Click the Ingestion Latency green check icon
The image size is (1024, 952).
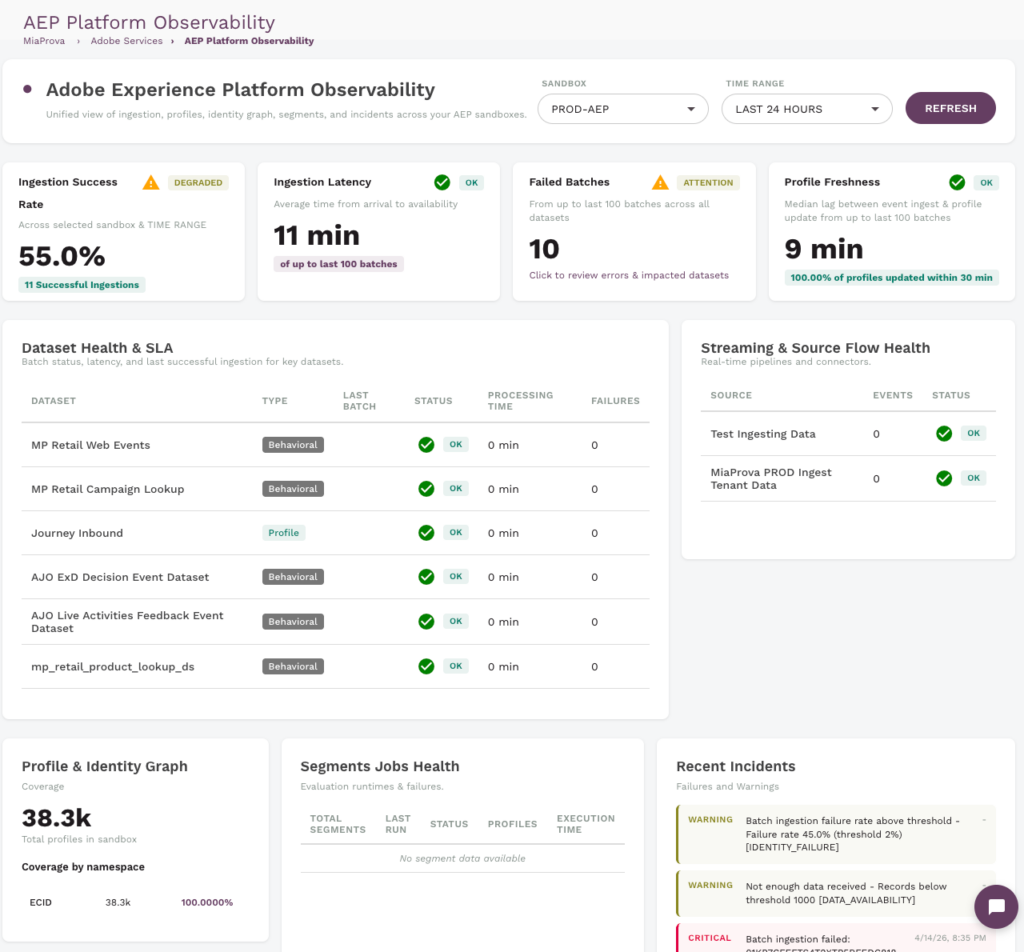tap(442, 182)
